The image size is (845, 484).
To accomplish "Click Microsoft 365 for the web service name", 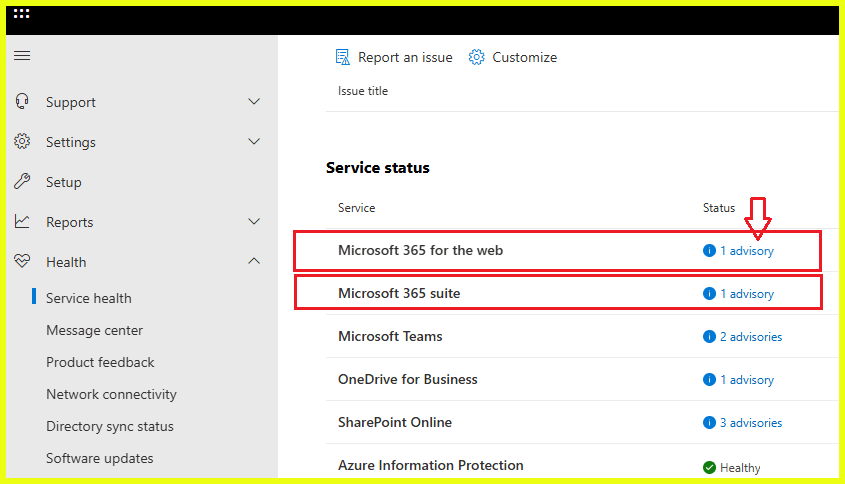I will coord(420,250).
